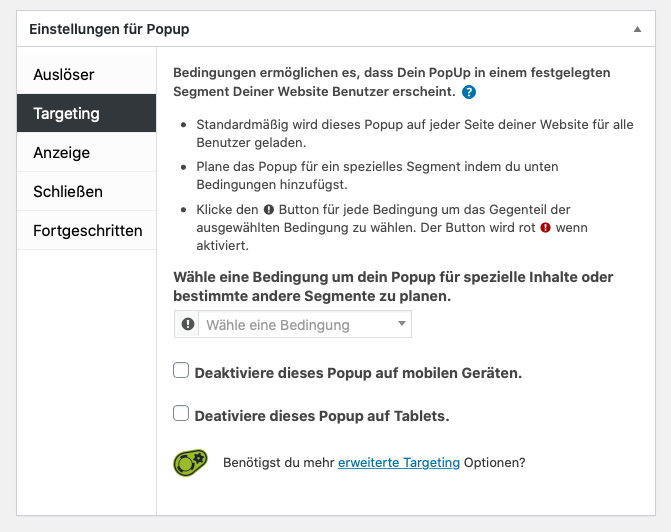The image size is (671, 532).
Task: Click the mobile devices checkbox label text
Action: [358, 373]
